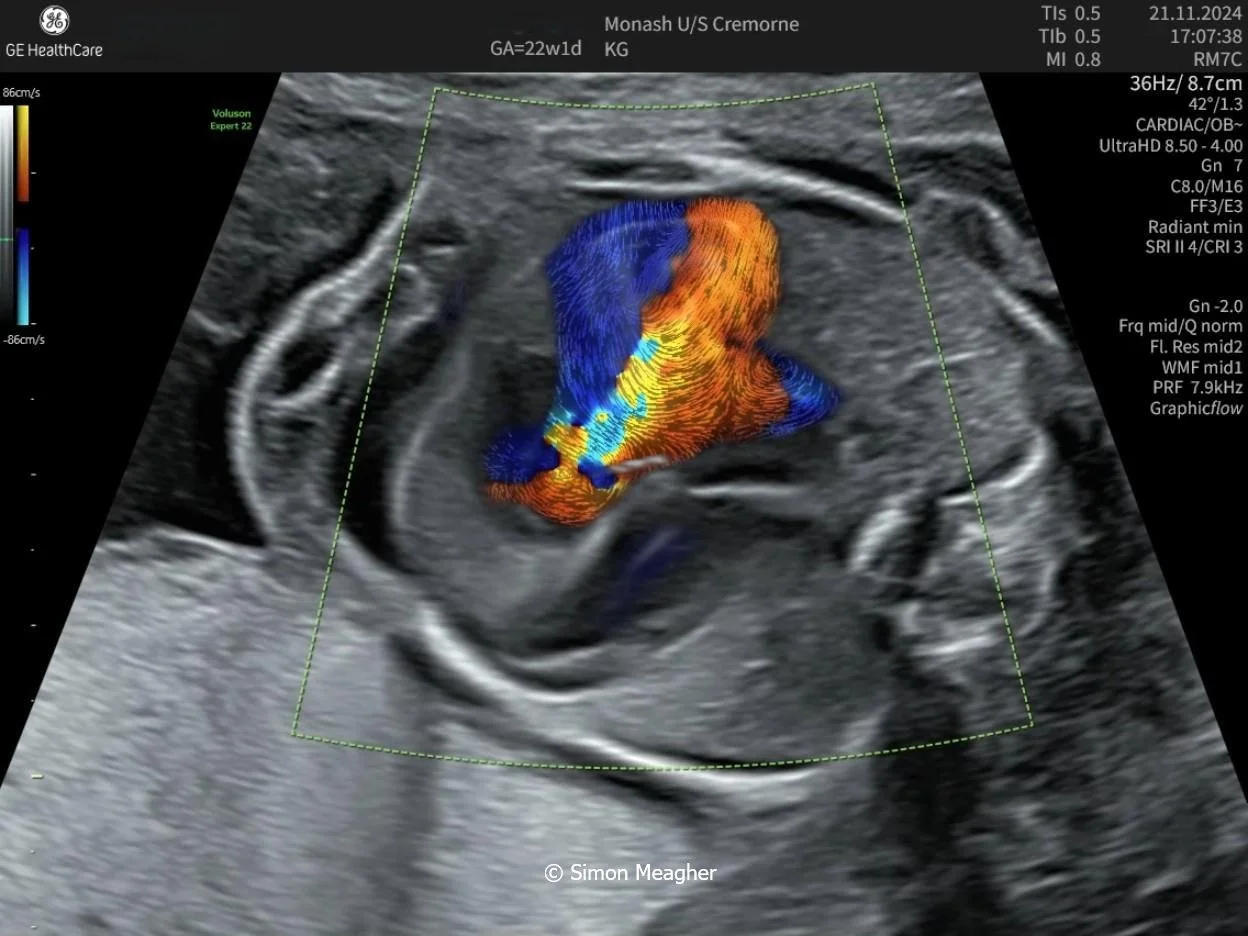Enable the Frq mid/Q norm setting
This screenshot has width=1248, height=936.
(x=1180, y=325)
